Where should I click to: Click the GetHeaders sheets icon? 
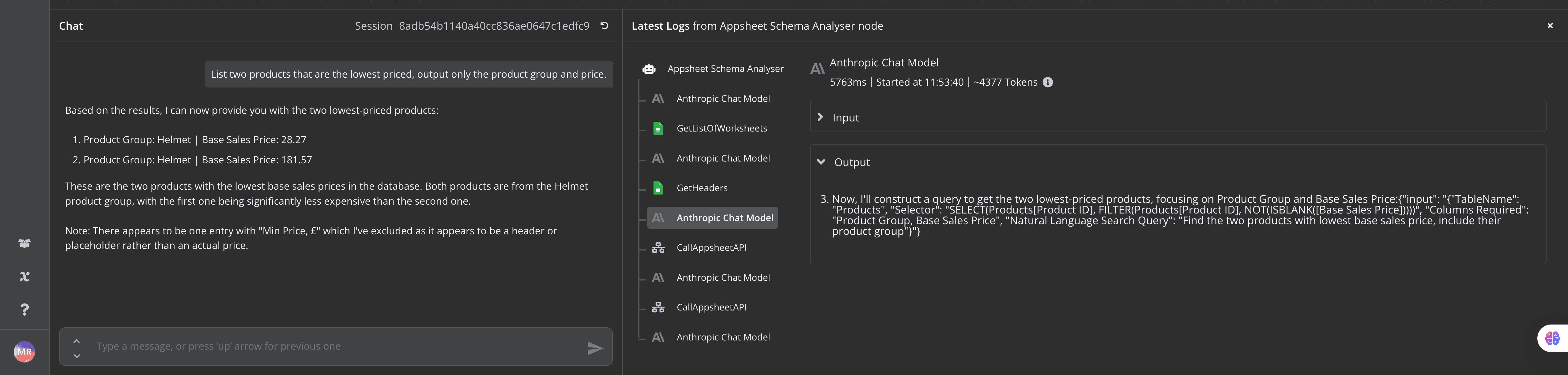pos(658,188)
